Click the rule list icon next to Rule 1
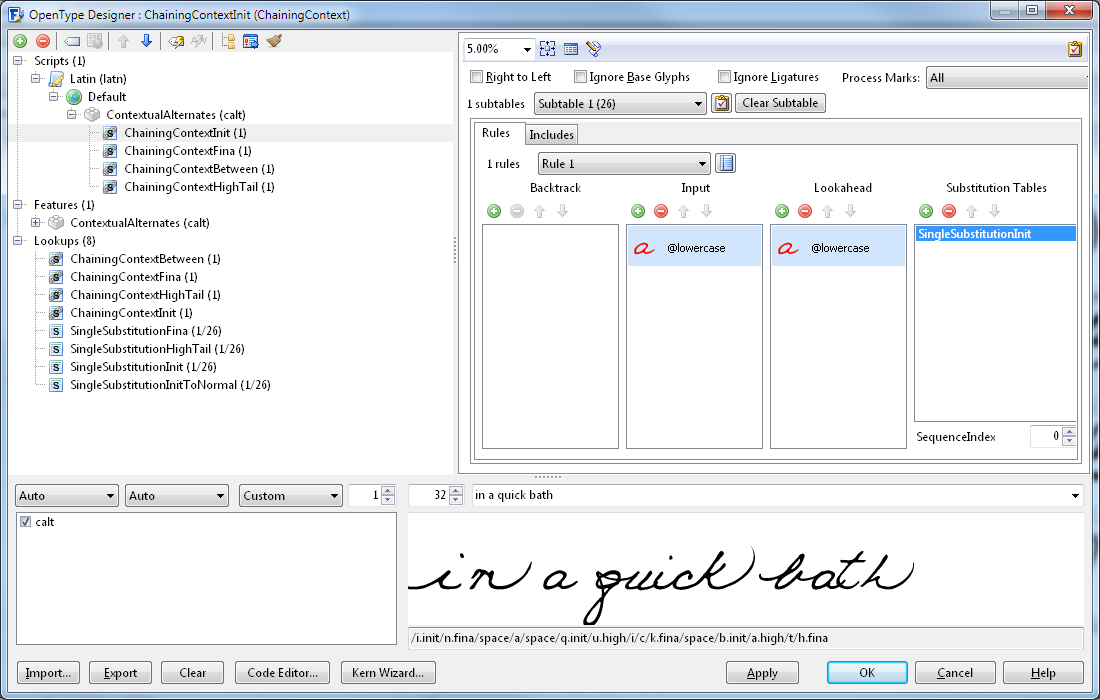 (726, 163)
